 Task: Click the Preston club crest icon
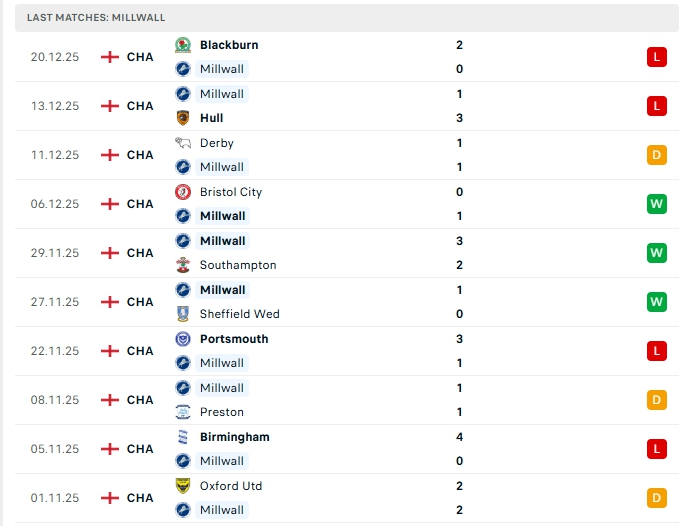pyautogui.click(x=183, y=412)
